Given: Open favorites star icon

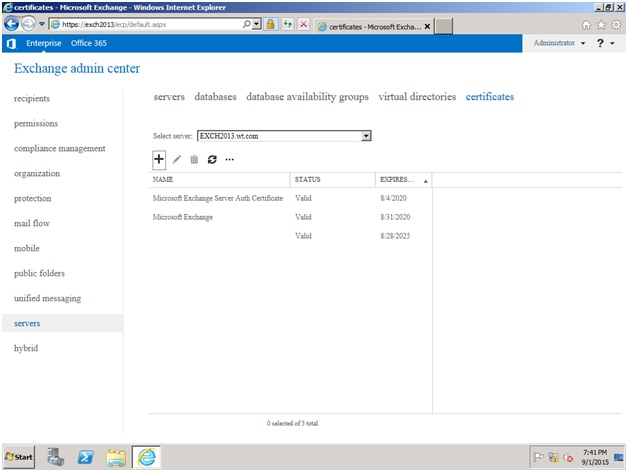Looking at the screenshot, I should [x=601, y=25].
